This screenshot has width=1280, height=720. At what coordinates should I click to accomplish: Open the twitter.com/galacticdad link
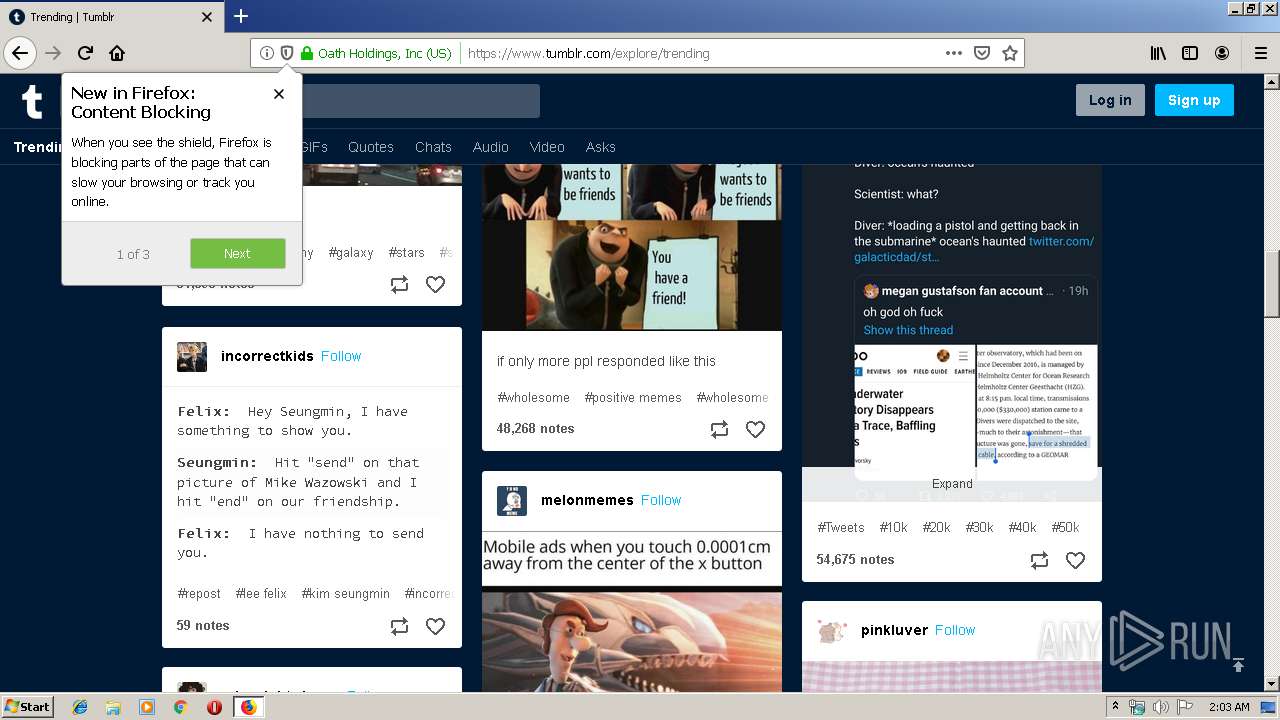click(974, 249)
